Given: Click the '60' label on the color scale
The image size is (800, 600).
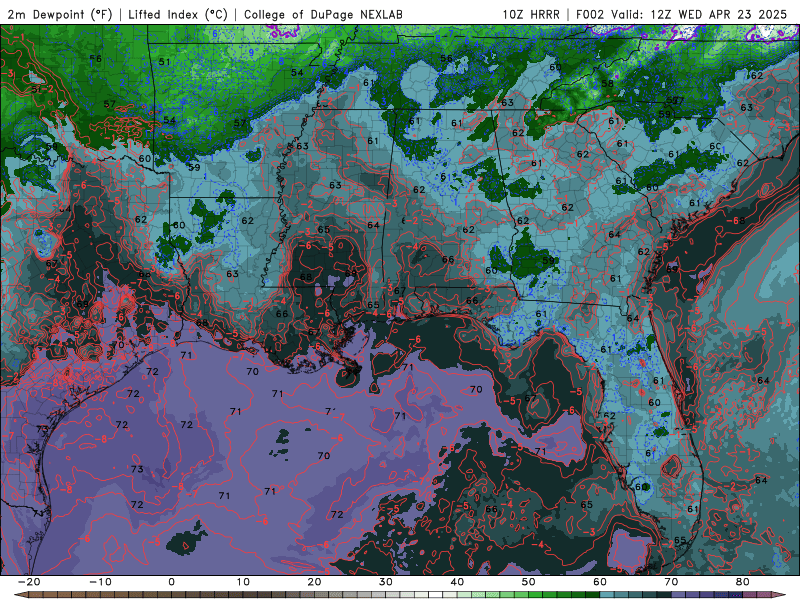Looking at the screenshot, I should 600,582.
